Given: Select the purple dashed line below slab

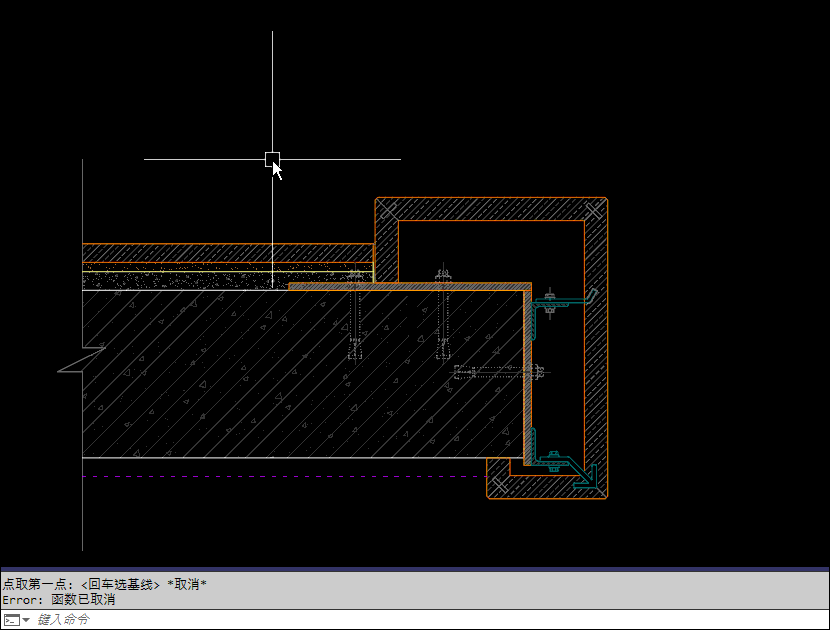Looking at the screenshot, I should (285, 476).
